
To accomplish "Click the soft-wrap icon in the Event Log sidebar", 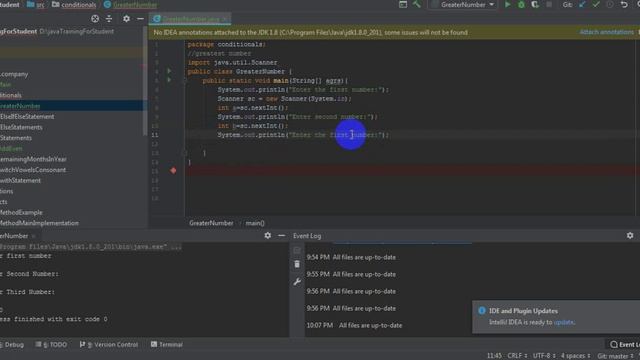I will click(x=297, y=250).
